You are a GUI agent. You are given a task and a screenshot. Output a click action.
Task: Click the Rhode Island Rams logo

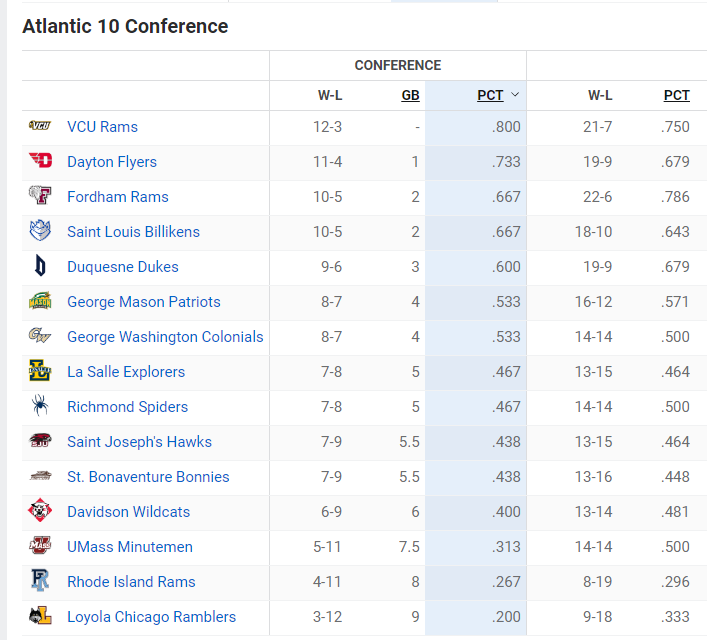(x=40, y=580)
